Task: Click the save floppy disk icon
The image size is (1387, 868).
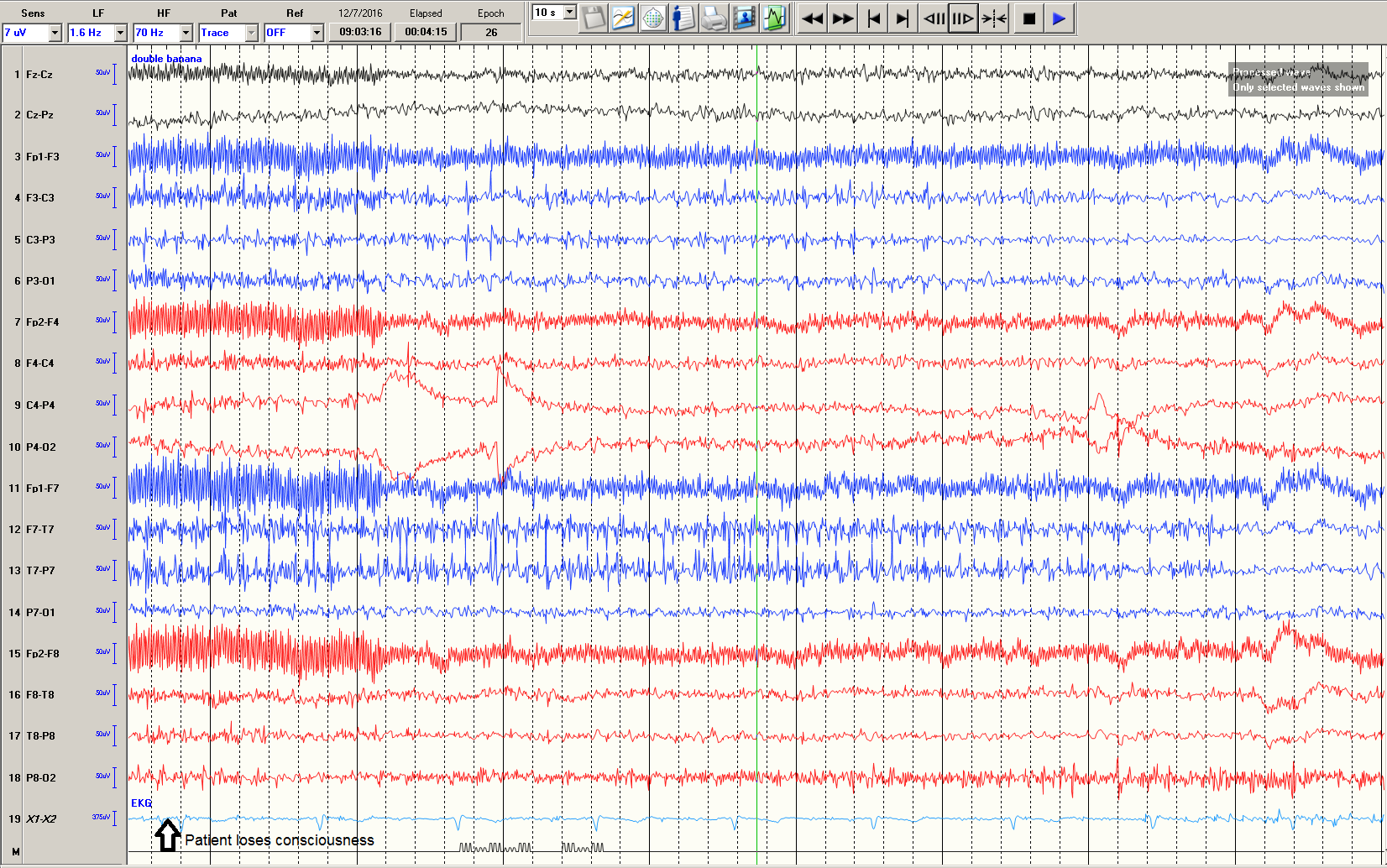Action: 593,18
